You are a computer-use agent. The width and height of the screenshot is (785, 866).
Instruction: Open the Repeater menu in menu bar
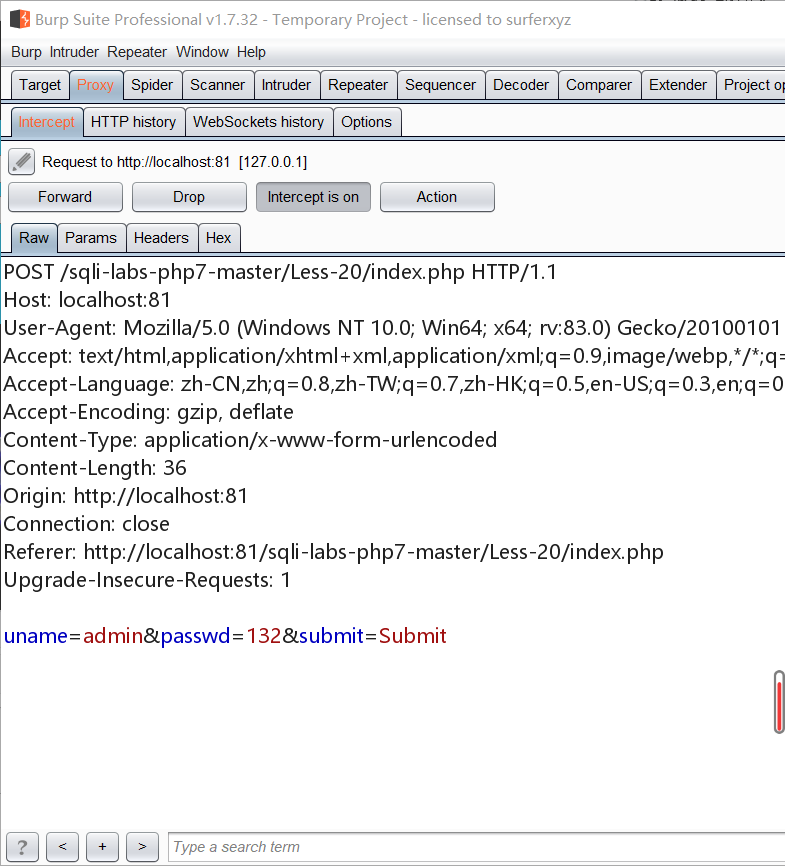(137, 52)
